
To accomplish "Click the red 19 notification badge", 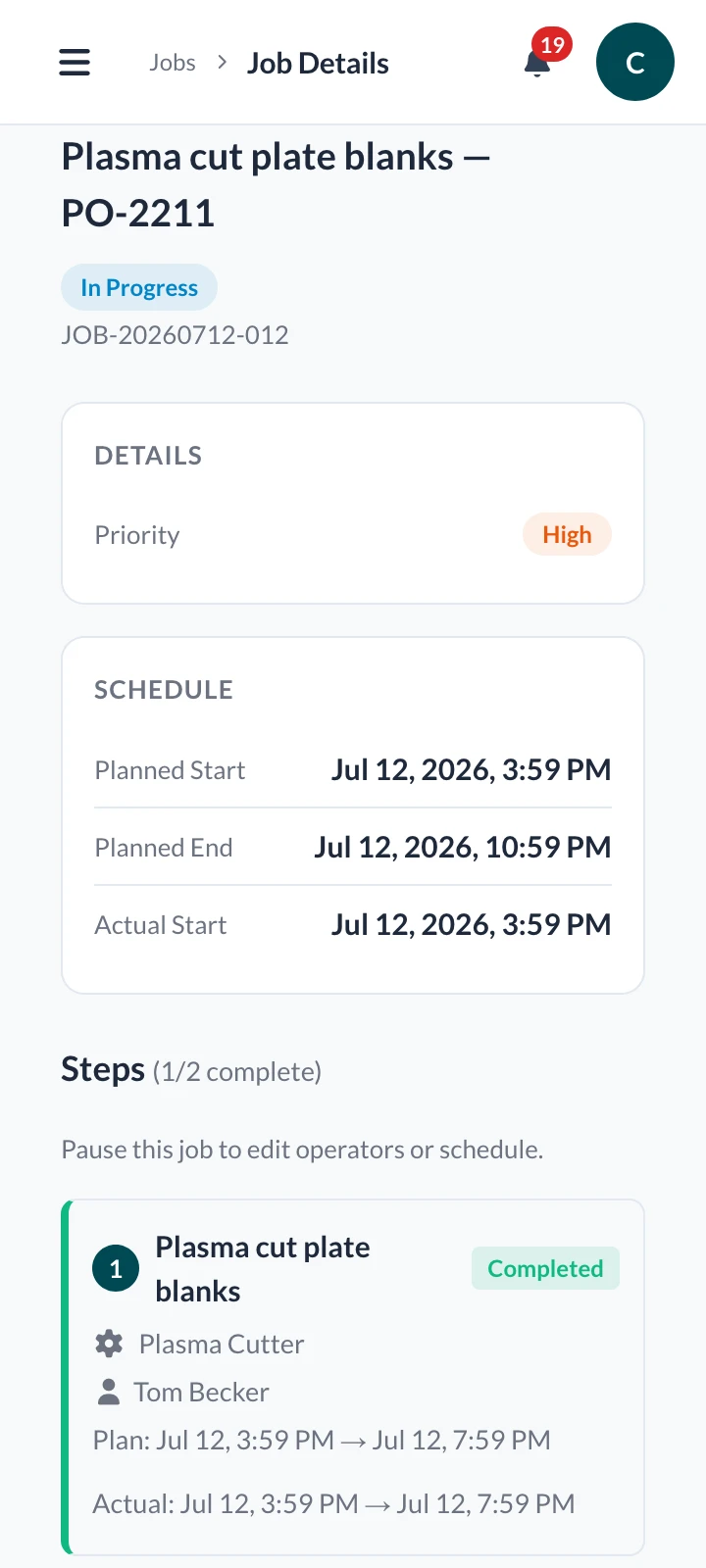I will point(552,44).
